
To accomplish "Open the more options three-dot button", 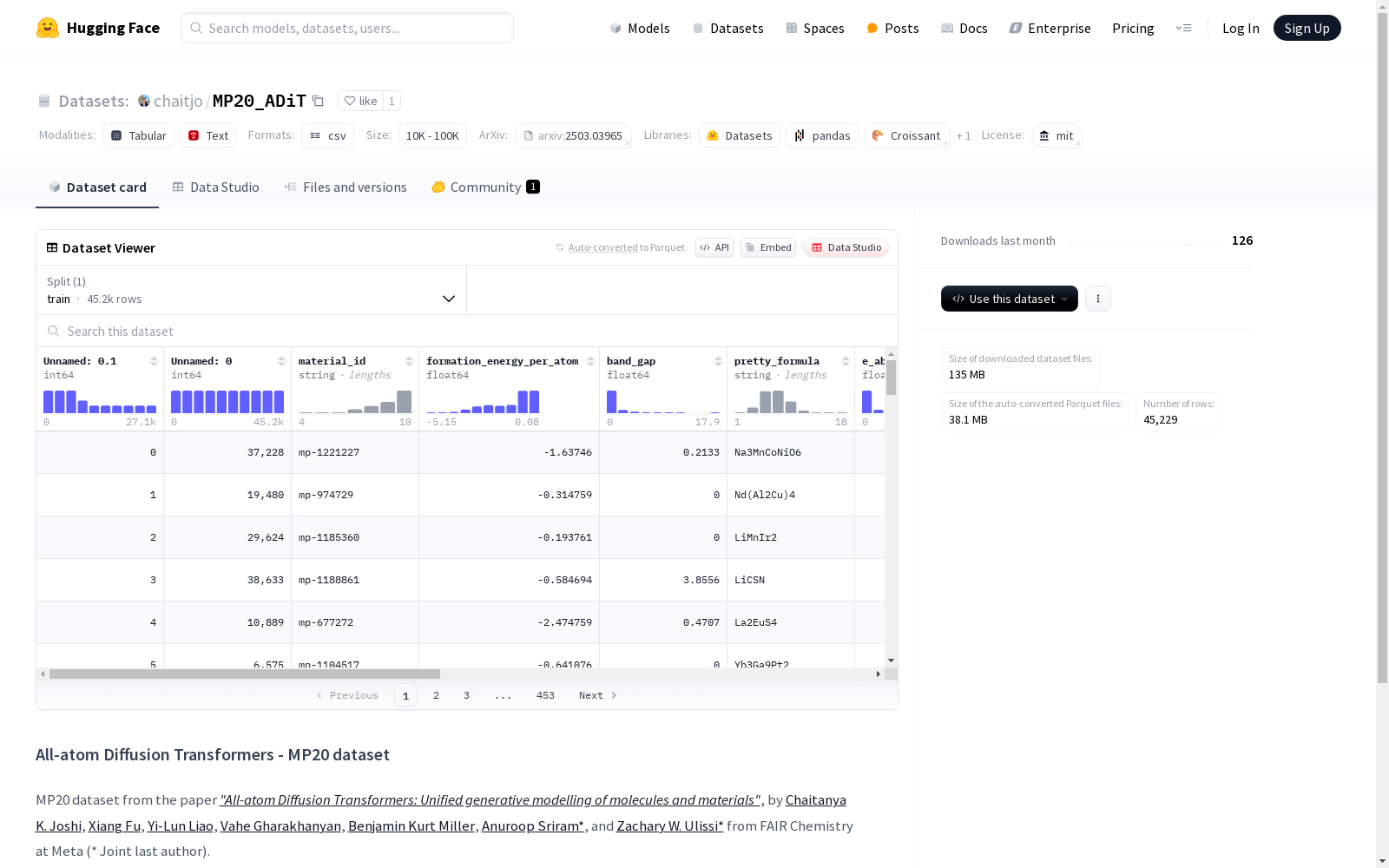I will (1098, 299).
